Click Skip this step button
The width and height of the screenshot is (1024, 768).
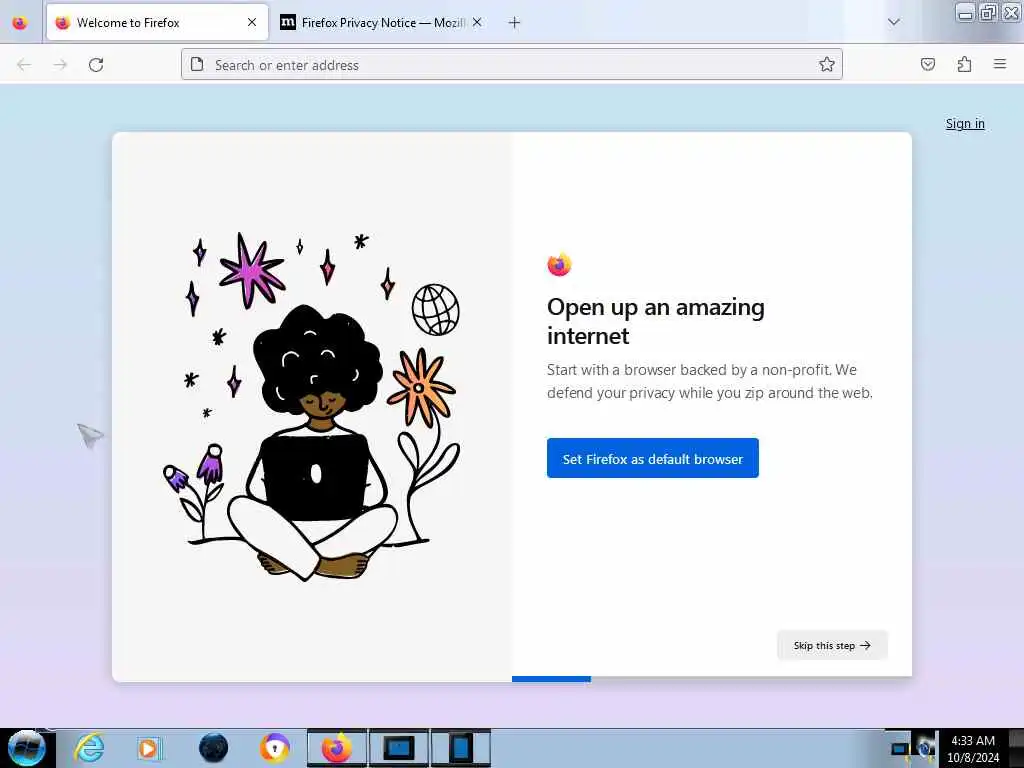click(832, 645)
